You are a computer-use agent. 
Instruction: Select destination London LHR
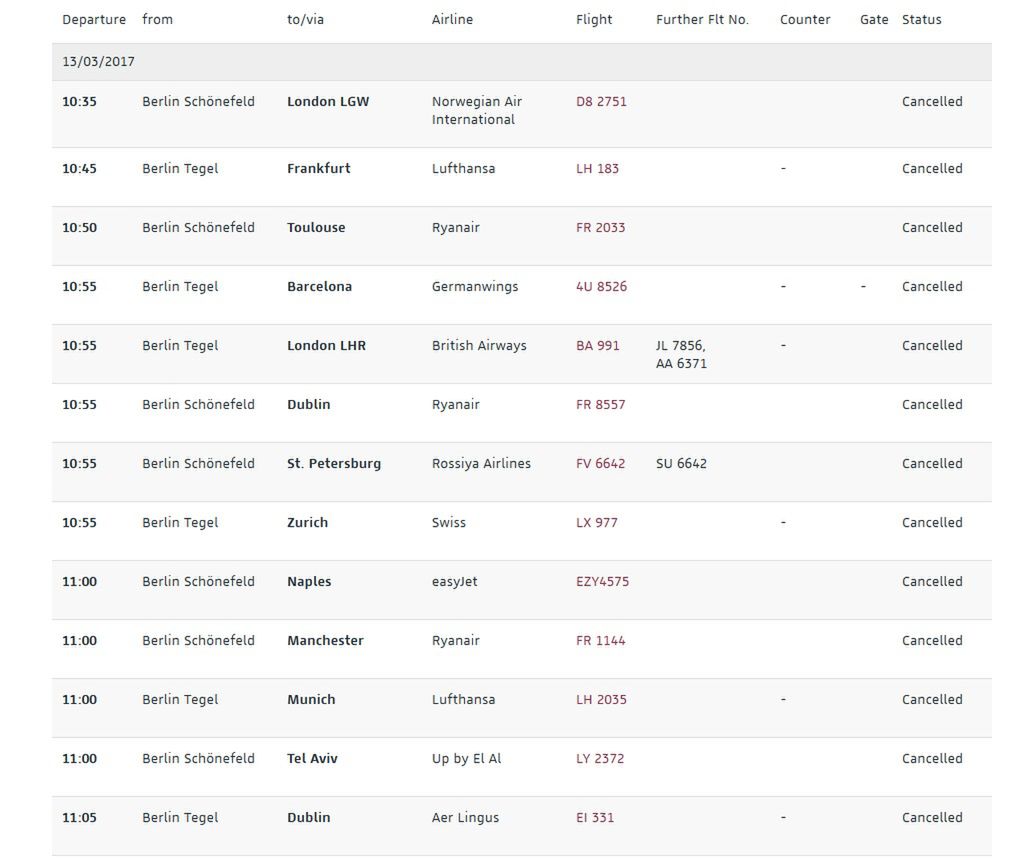(326, 345)
